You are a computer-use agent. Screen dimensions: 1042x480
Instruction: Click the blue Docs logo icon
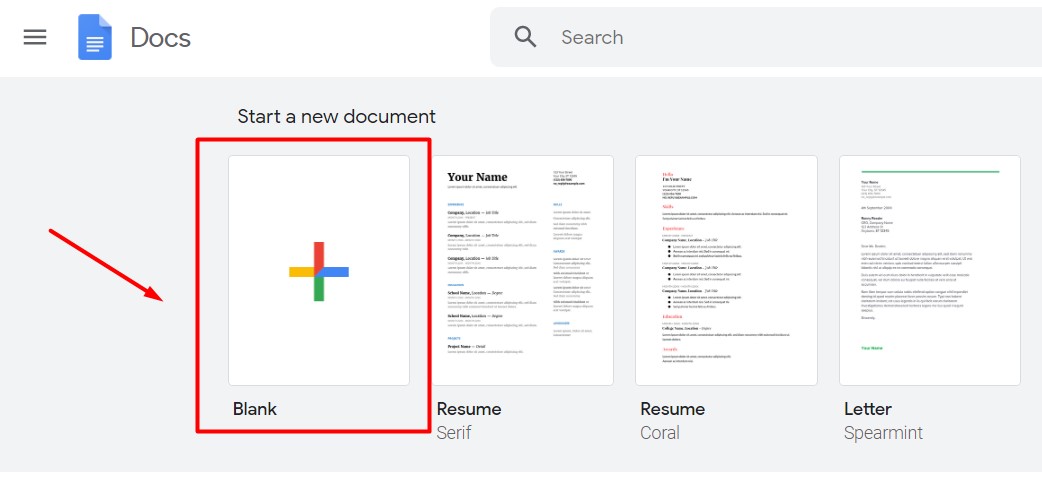tap(95, 37)
